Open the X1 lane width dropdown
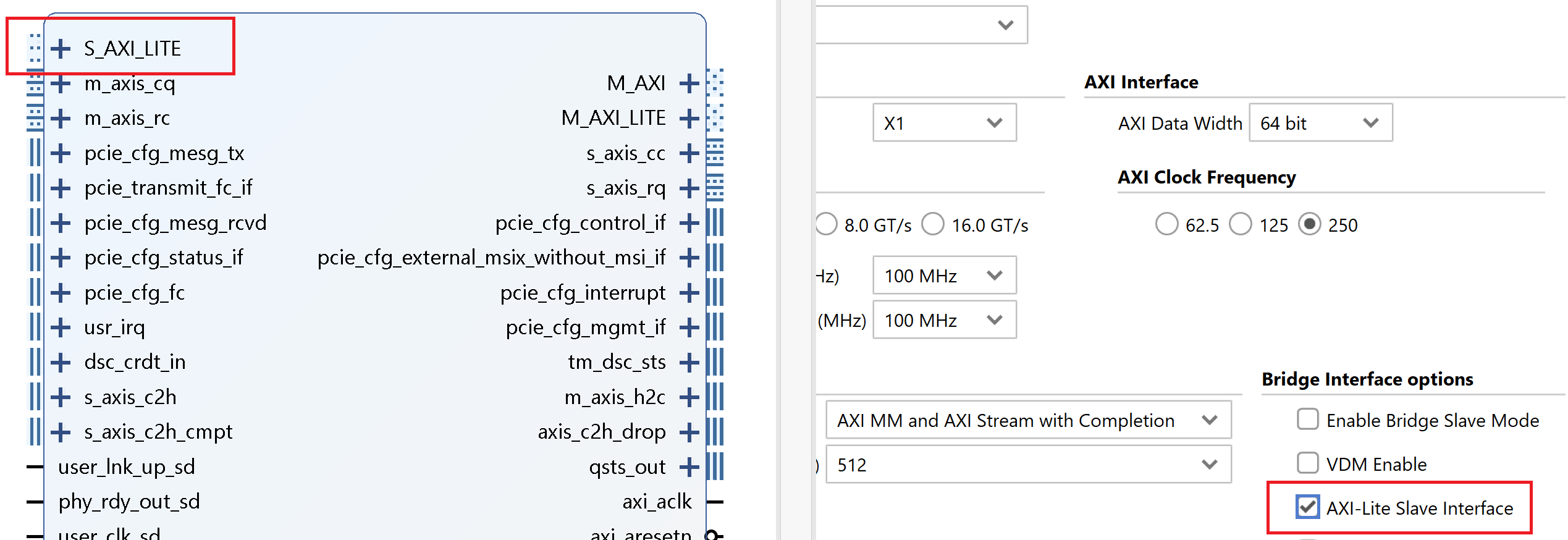 (944, 123)
